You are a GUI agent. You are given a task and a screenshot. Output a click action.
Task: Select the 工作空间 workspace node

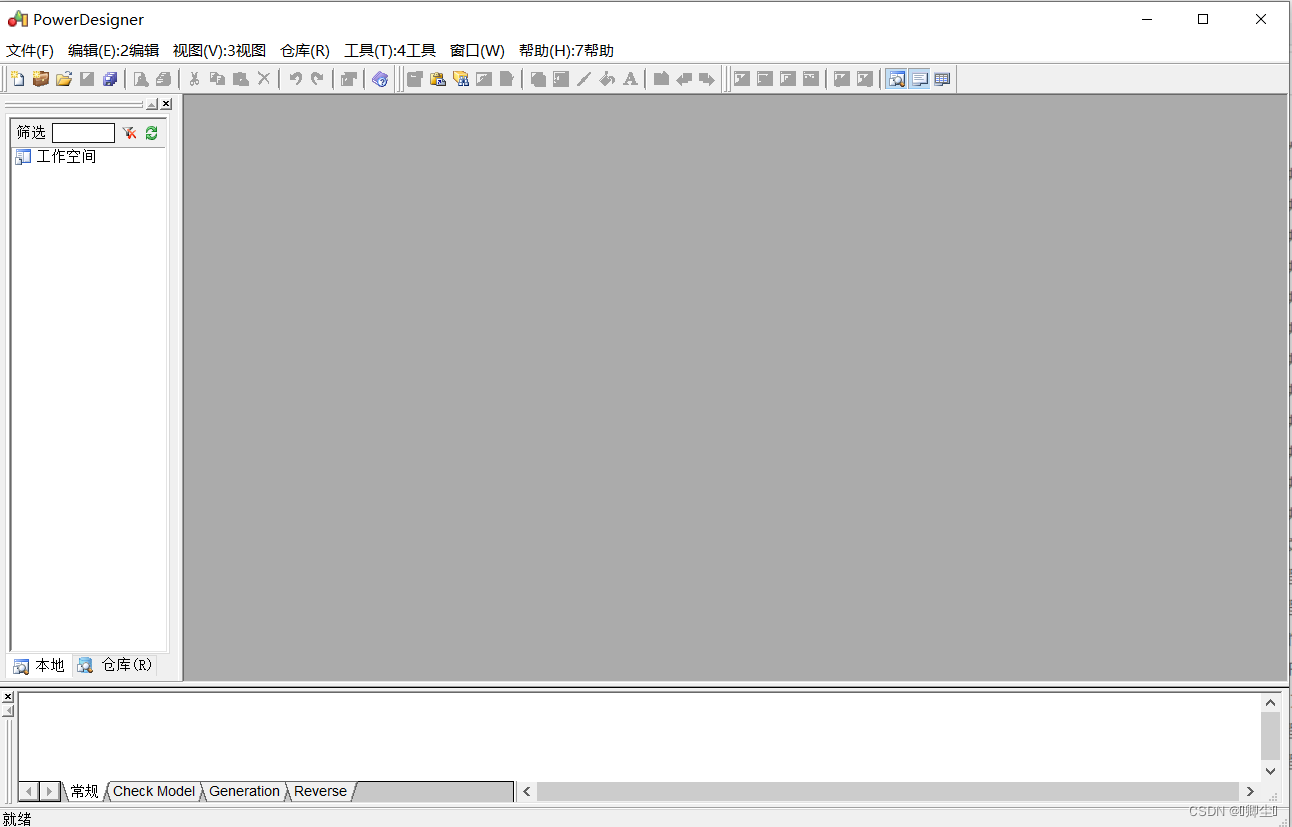point(64,156)
